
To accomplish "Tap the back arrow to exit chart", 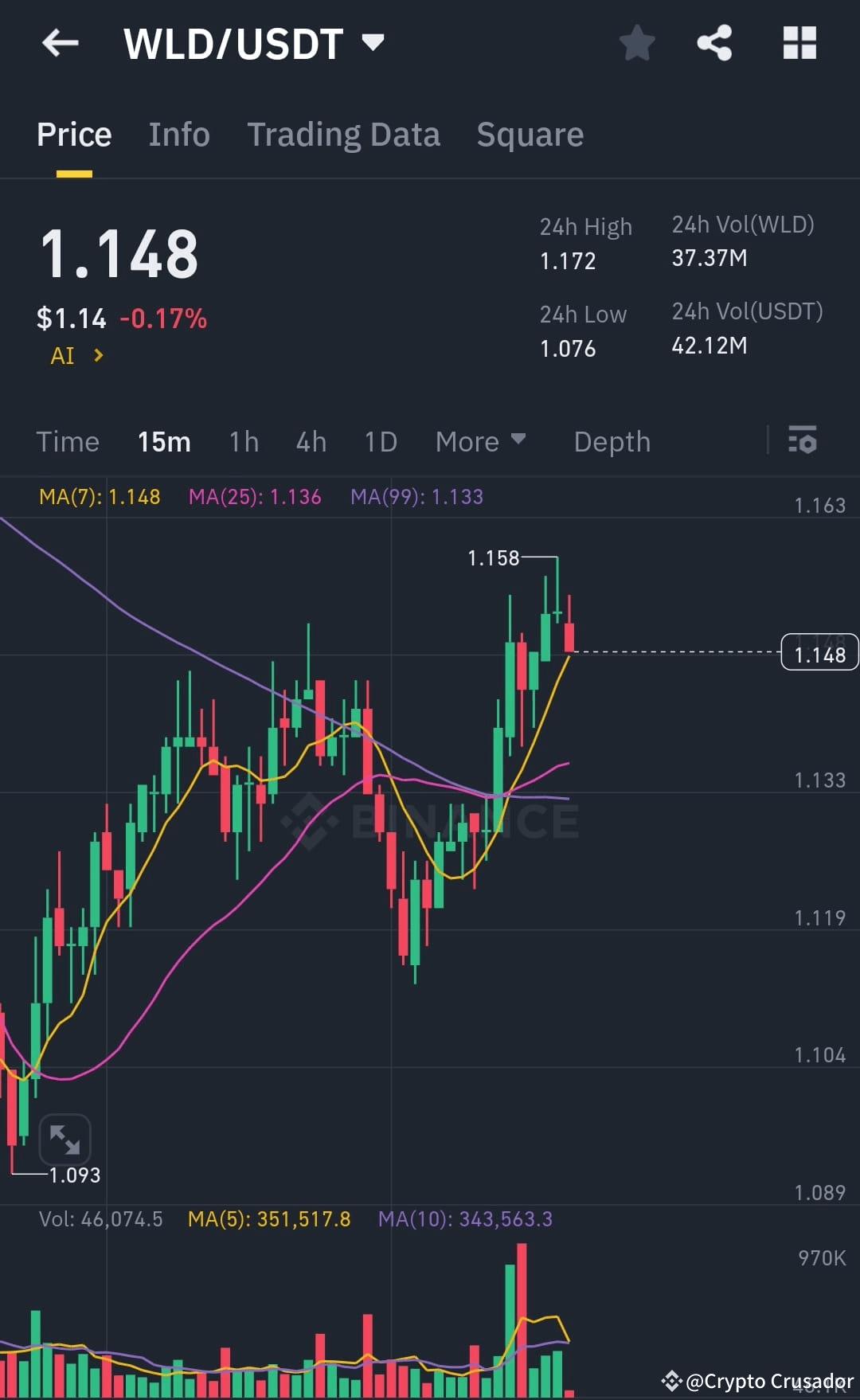I will click(61, 43).
